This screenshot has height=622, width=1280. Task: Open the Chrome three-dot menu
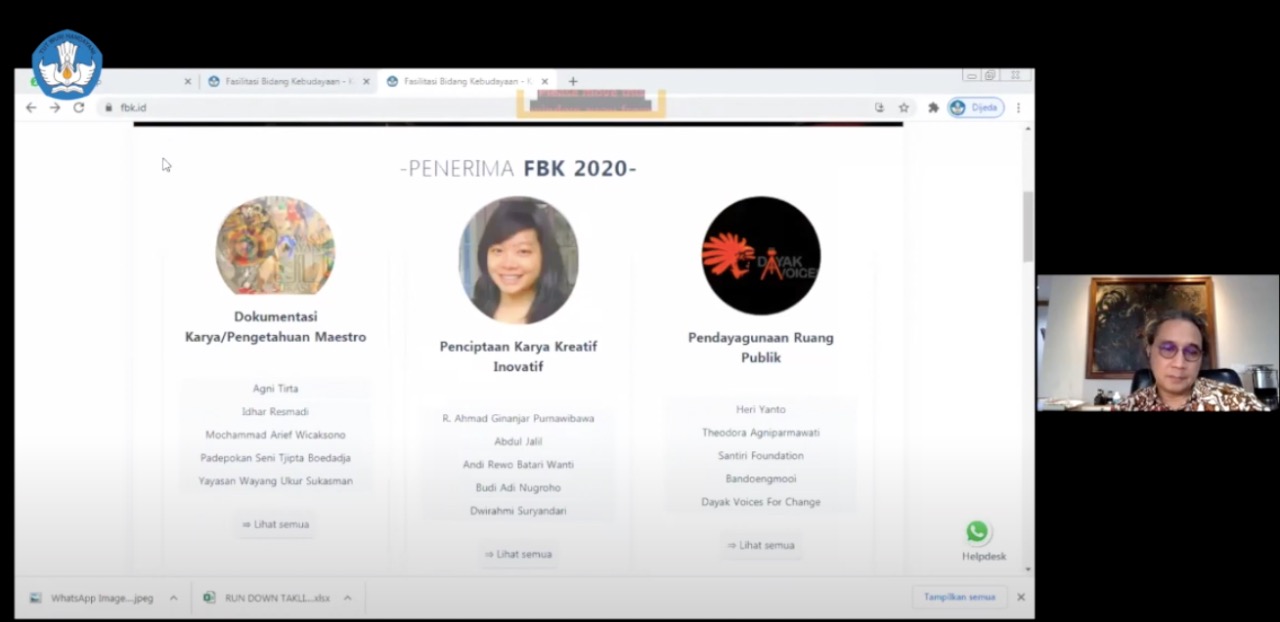[1018, 108]
